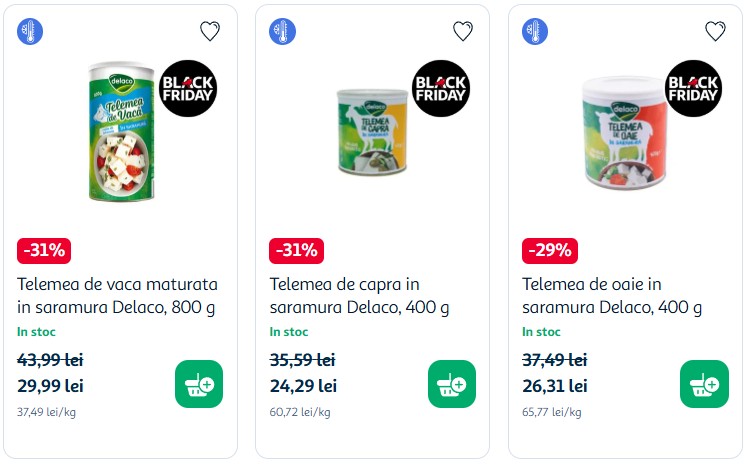Add Telemea de vaca to cart
This screenshot has height=466, width=744.
point(199,384)
